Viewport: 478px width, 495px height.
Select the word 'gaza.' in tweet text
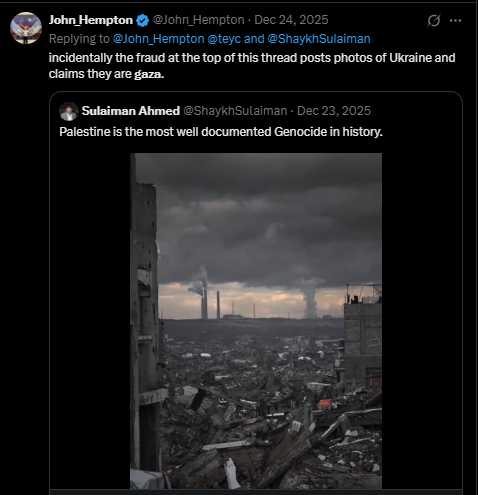(x=149, y=74)
